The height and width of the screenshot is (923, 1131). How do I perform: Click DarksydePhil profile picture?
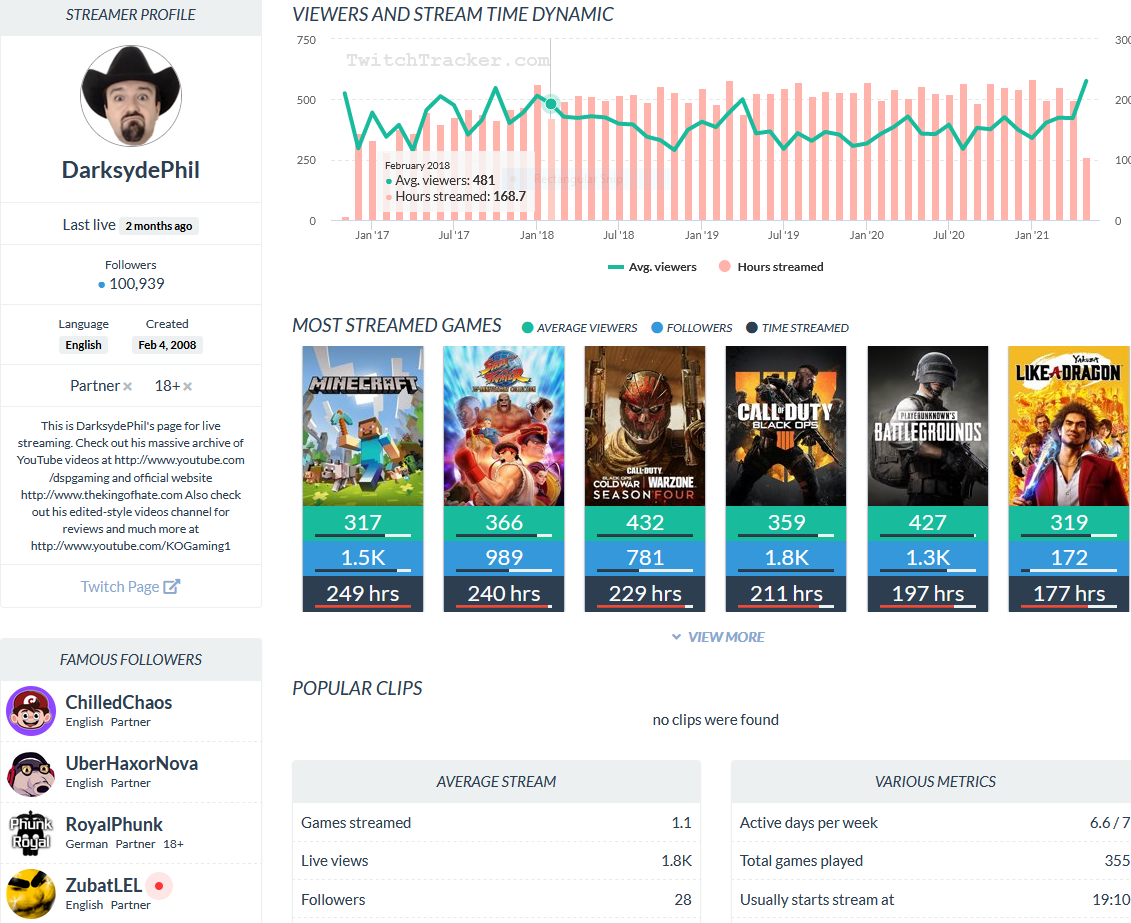[x=131, y=96]
